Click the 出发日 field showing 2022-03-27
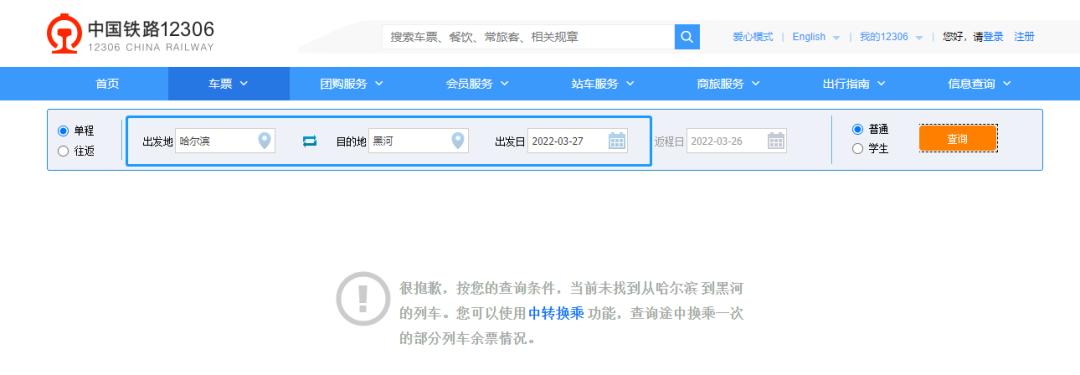The height and width of the screenshot is (375, 1080). click(577, 141)
